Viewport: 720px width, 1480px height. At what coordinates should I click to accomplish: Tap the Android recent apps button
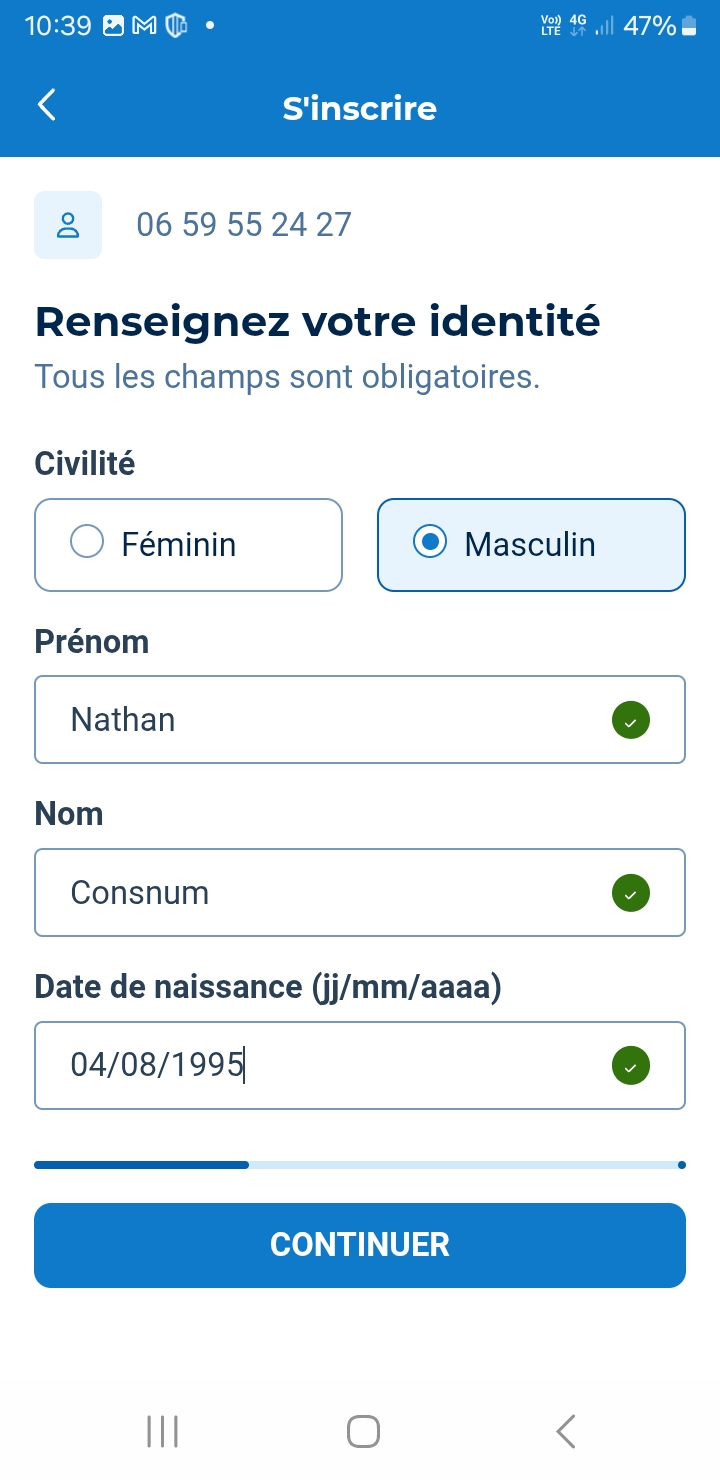pyautogui.click(x=162, y=1431)
